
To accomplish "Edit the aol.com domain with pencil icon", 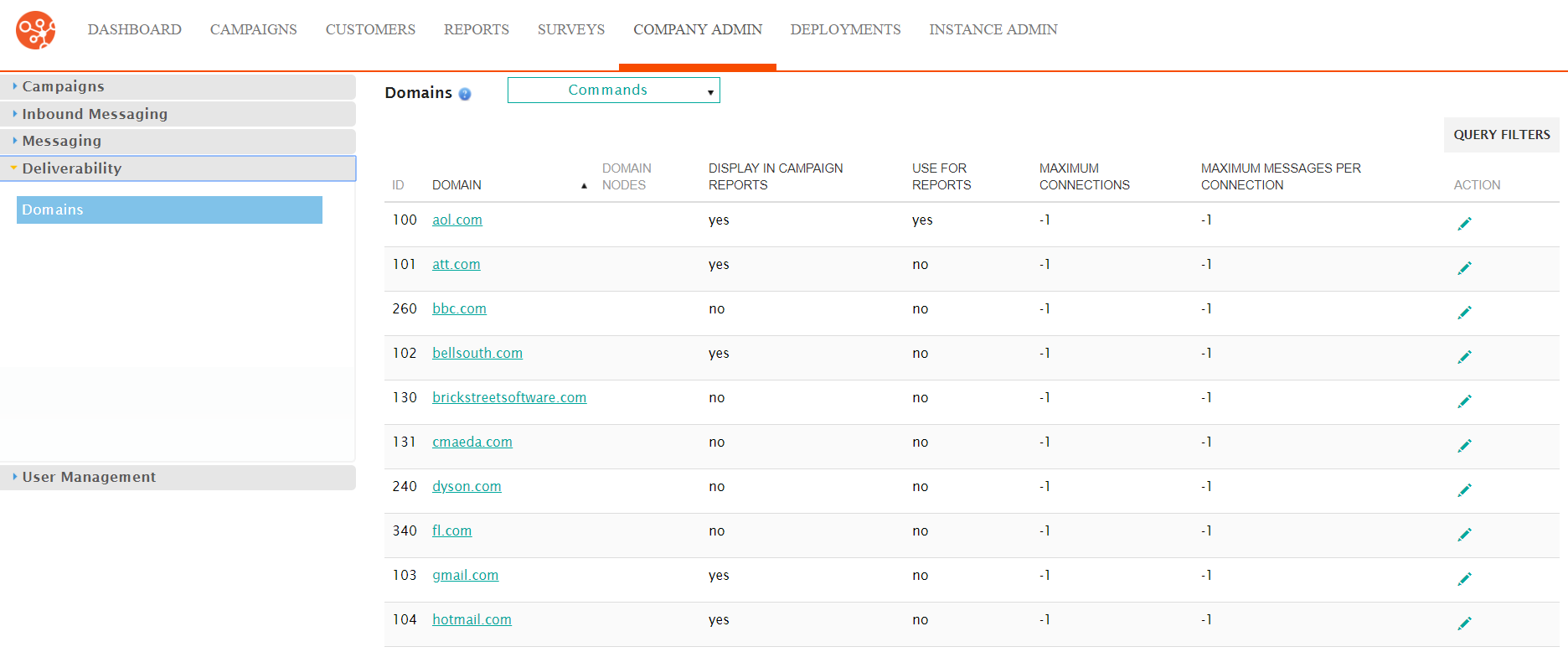I will tap(1464, 224).
